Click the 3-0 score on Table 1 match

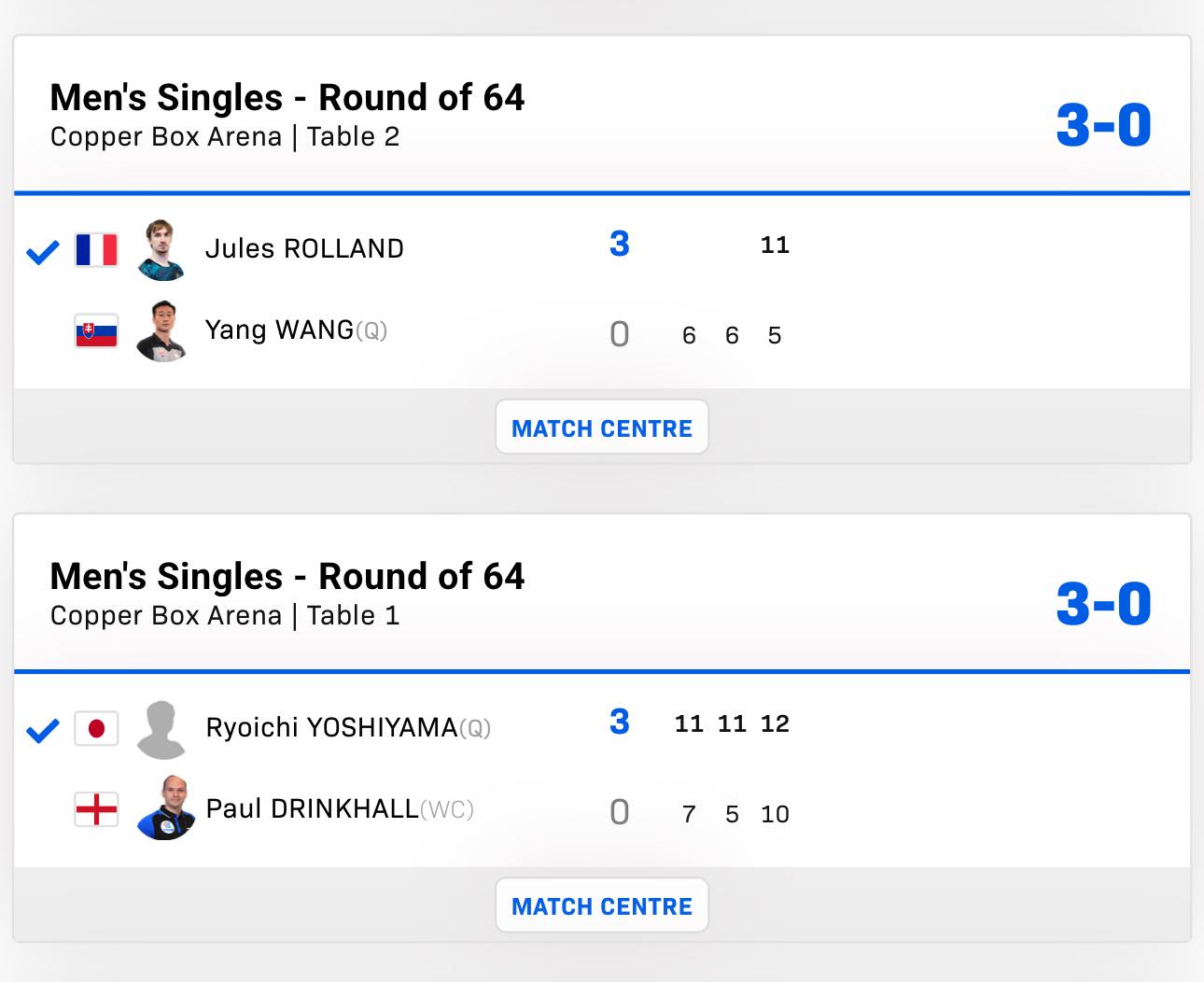1103,604
